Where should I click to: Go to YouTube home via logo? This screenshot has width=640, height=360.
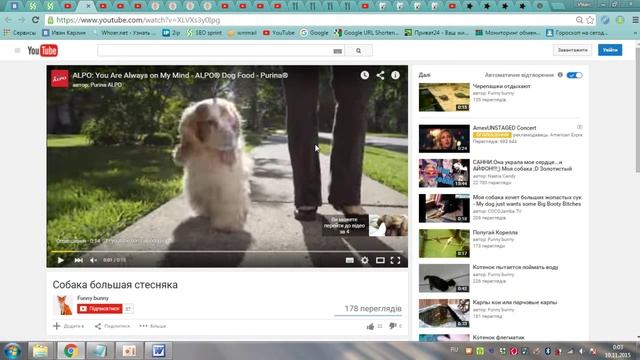pos(42,51)
